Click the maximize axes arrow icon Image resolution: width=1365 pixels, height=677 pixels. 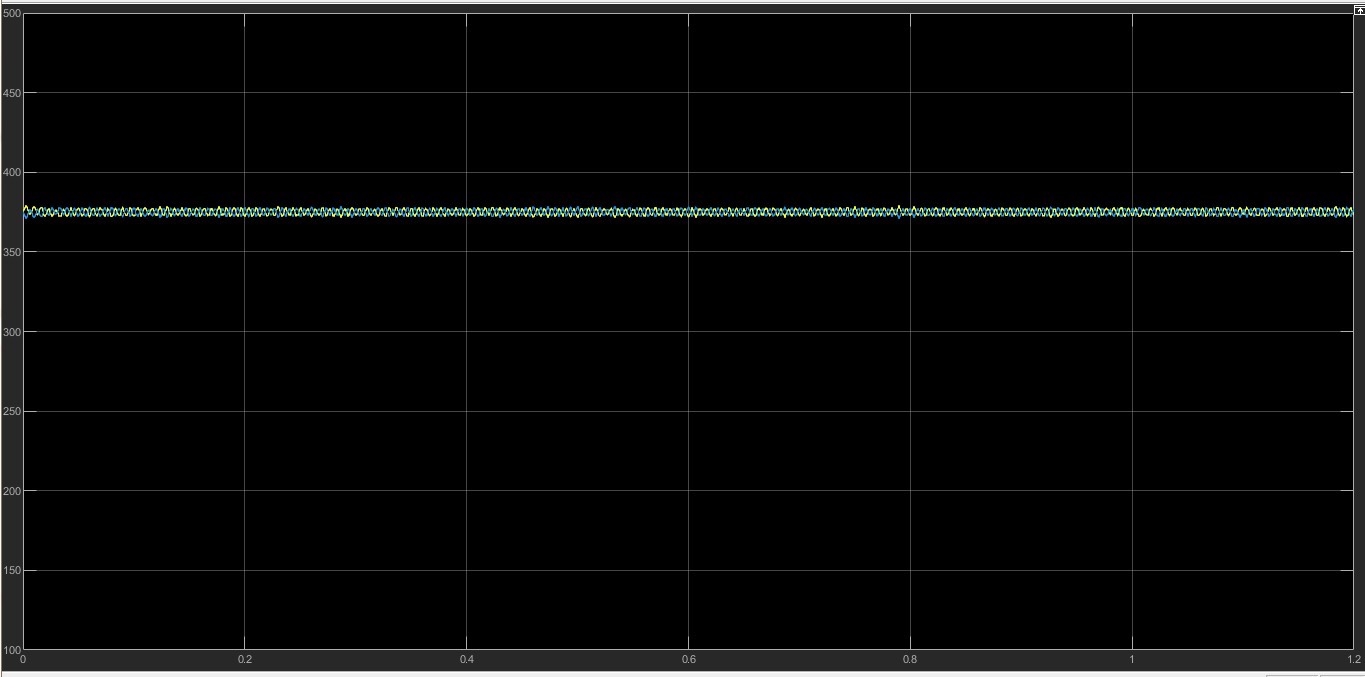tap(1359, 8)
